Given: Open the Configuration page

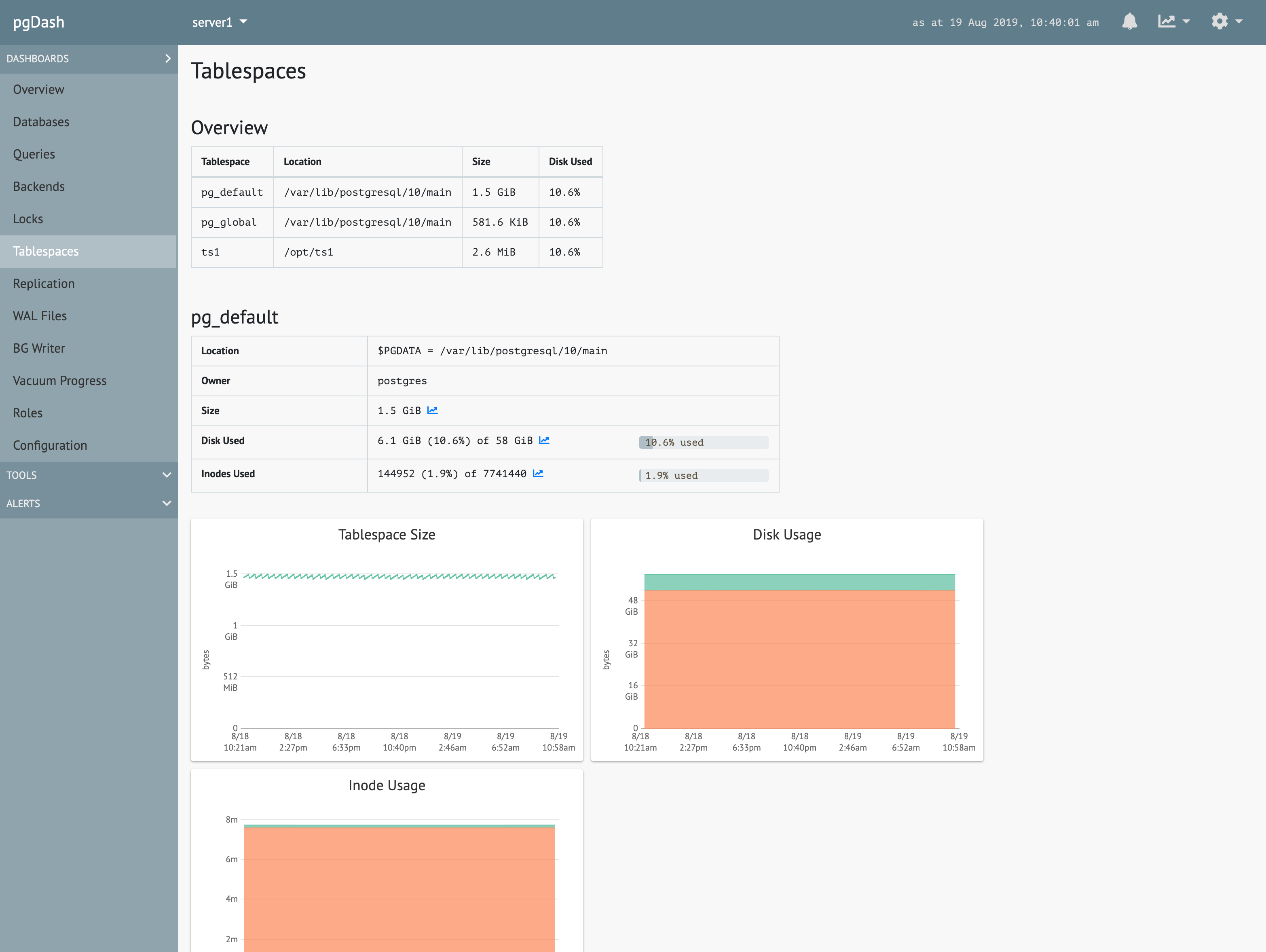Looking at the screenshot, I should (x=50, y=445).
